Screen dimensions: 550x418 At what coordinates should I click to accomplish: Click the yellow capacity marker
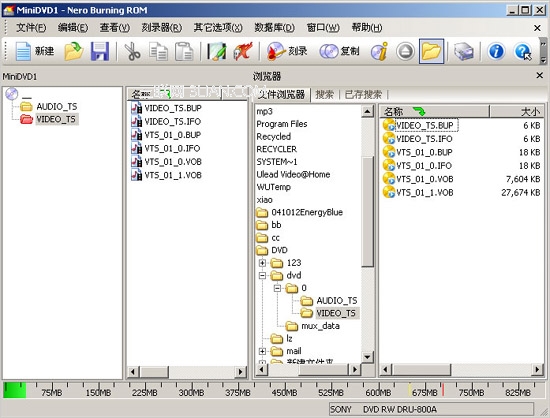409,390
